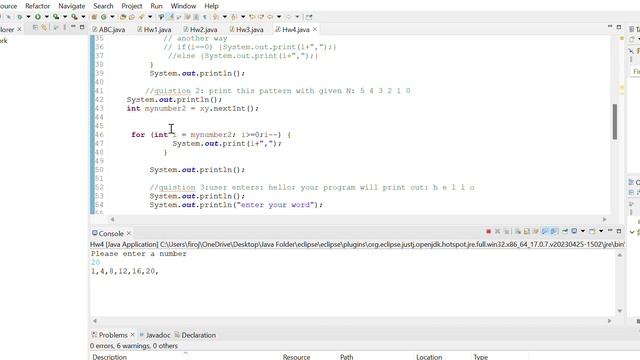Click the editor vertical scrollbar thumb
Viewport: 640px width, 360px height.
pos(615,122)
